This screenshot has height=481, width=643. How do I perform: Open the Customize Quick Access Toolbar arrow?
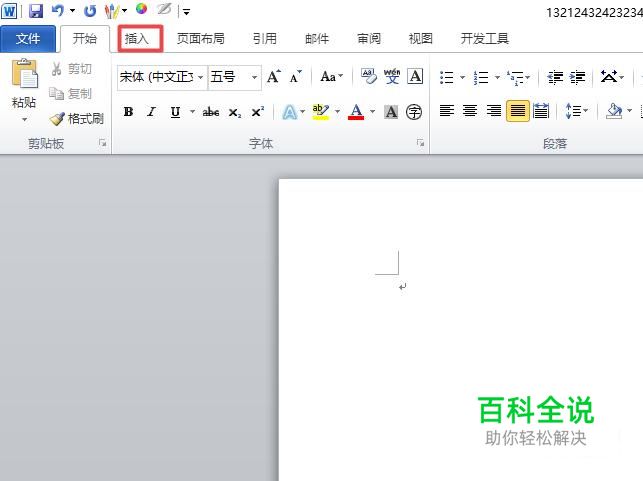click(186, 12)
